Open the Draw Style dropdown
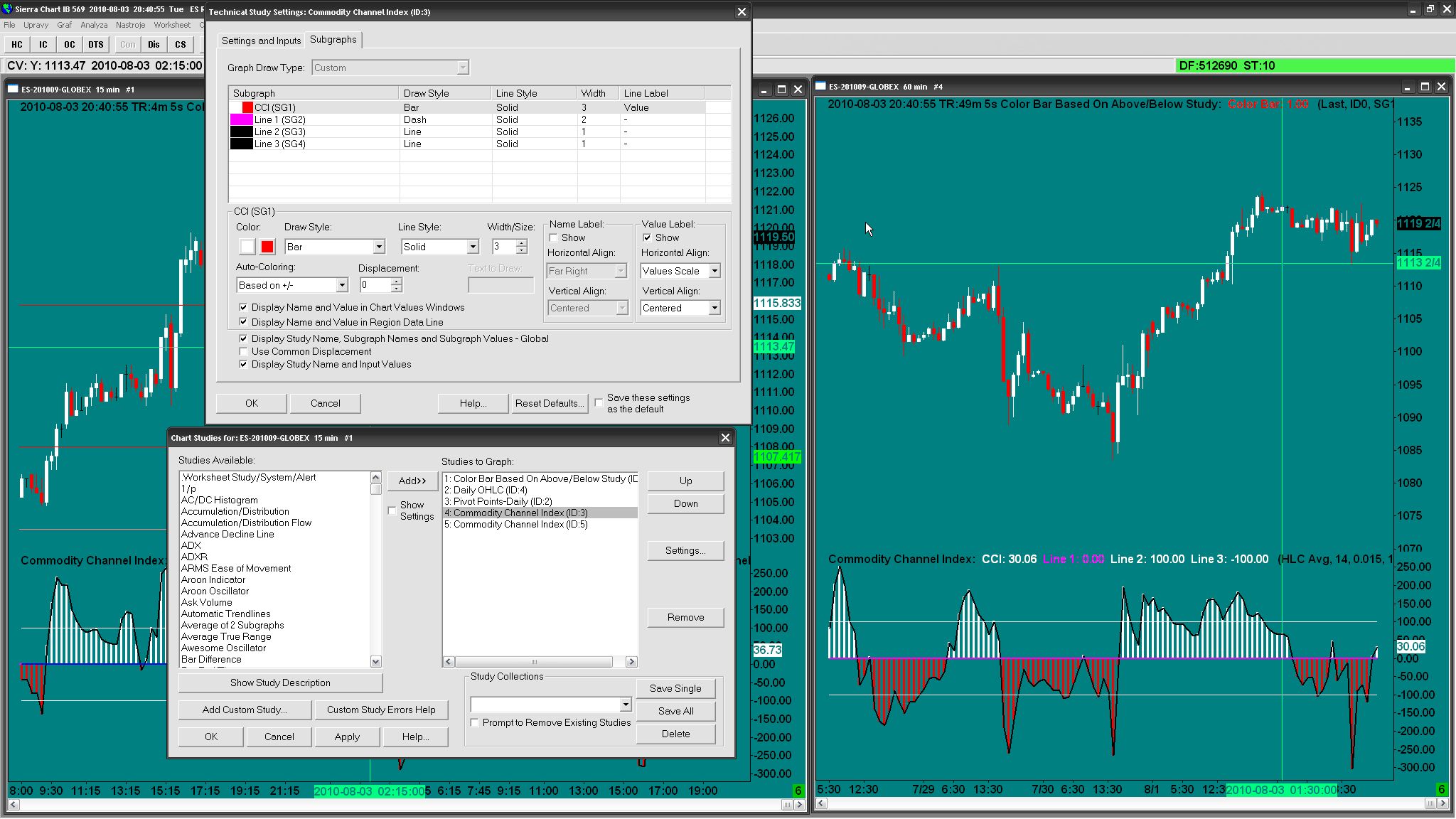The width and height of the screenshot is (1456, 819). pyautogui.click(x=378, y=247)
